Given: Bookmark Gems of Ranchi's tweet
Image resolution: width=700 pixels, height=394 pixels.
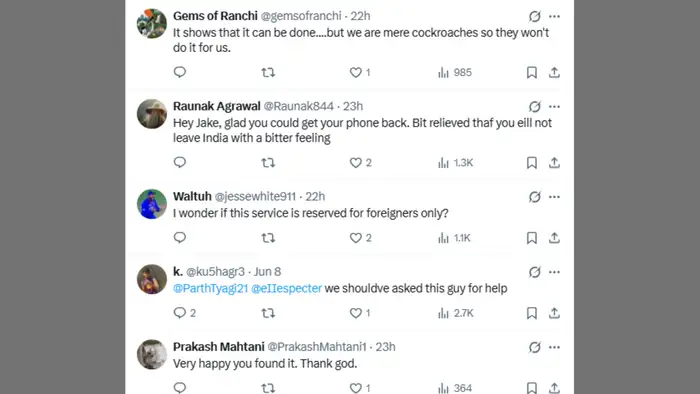Looking at the screenshot, I should point(531,72).
